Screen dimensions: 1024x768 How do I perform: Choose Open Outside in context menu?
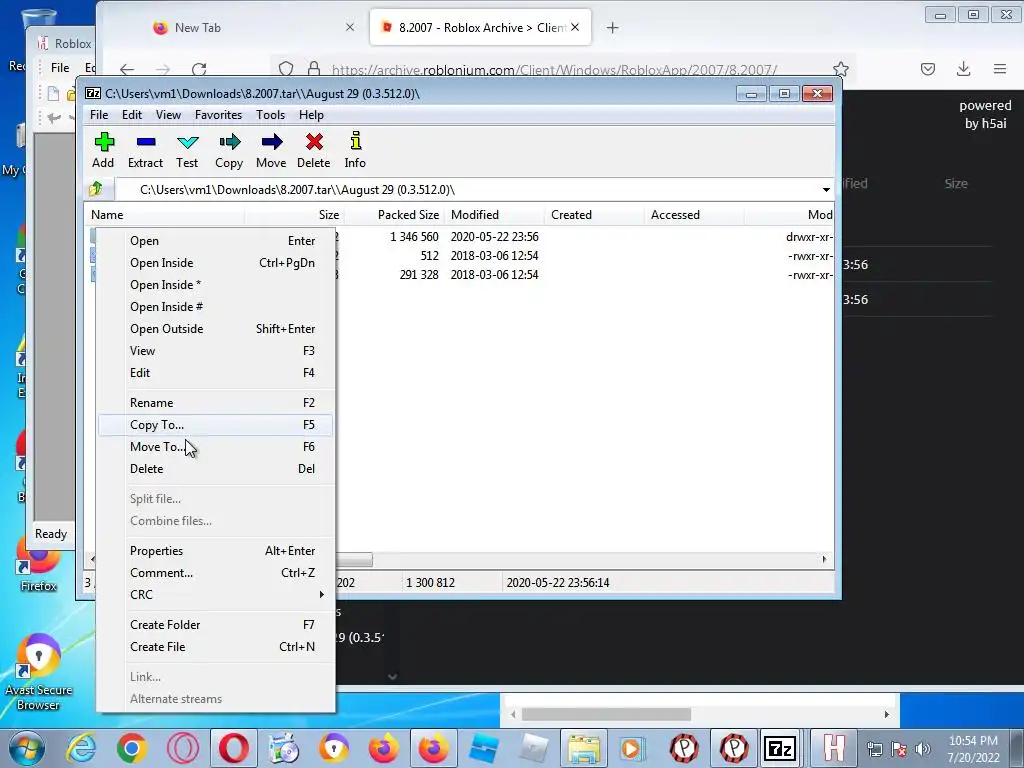click(x=216, y=329)
